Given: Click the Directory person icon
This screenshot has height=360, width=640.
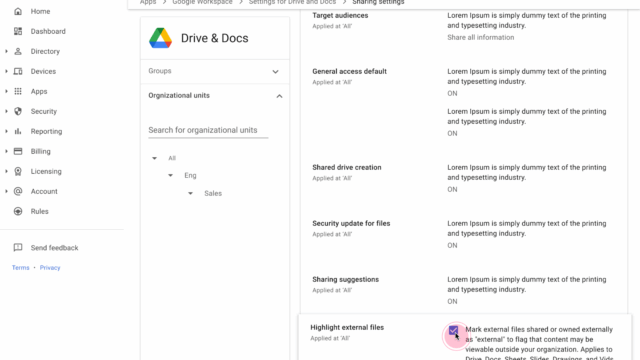Looking at the screenshot, I should (18, 51).
